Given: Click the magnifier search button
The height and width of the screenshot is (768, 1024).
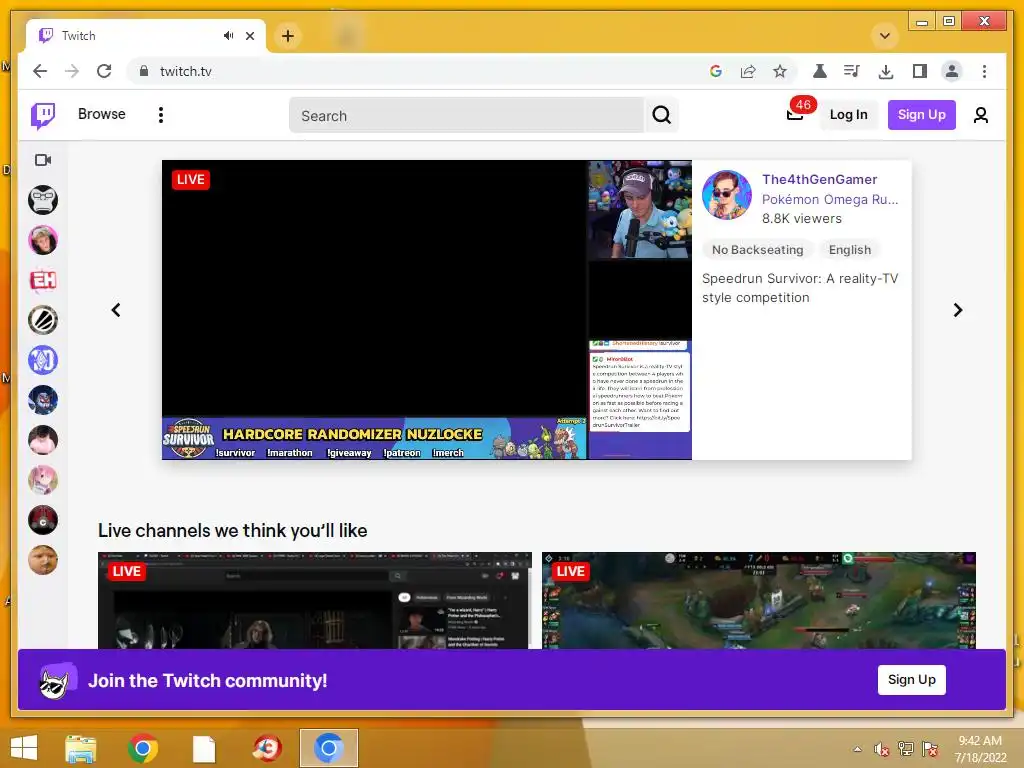Looking at the screenshot, I should click(662, 116).
